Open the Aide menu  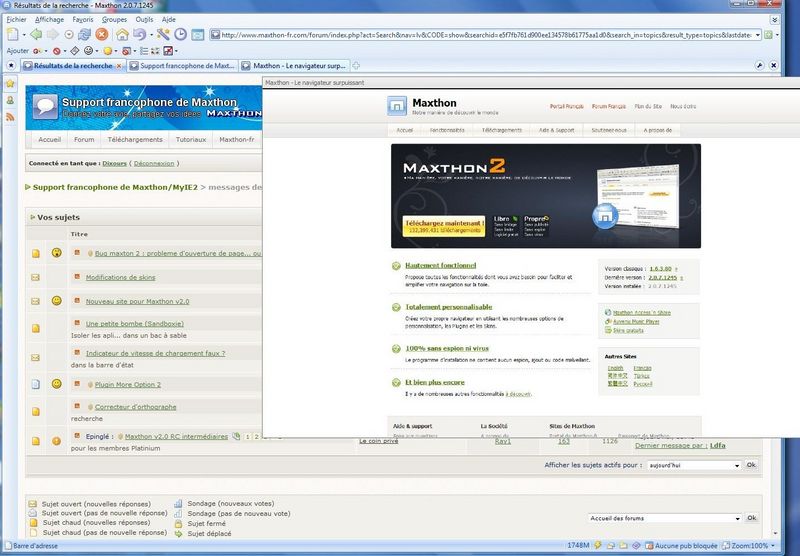coord(169,19)
